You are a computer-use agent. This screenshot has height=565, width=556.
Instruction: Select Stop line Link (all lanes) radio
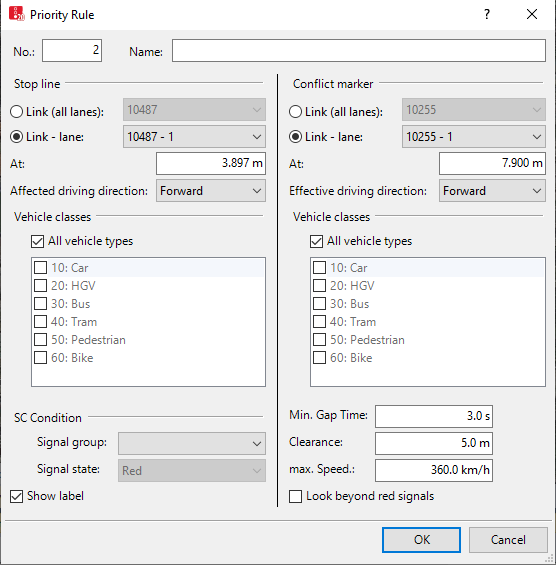(x=17, y=112)
